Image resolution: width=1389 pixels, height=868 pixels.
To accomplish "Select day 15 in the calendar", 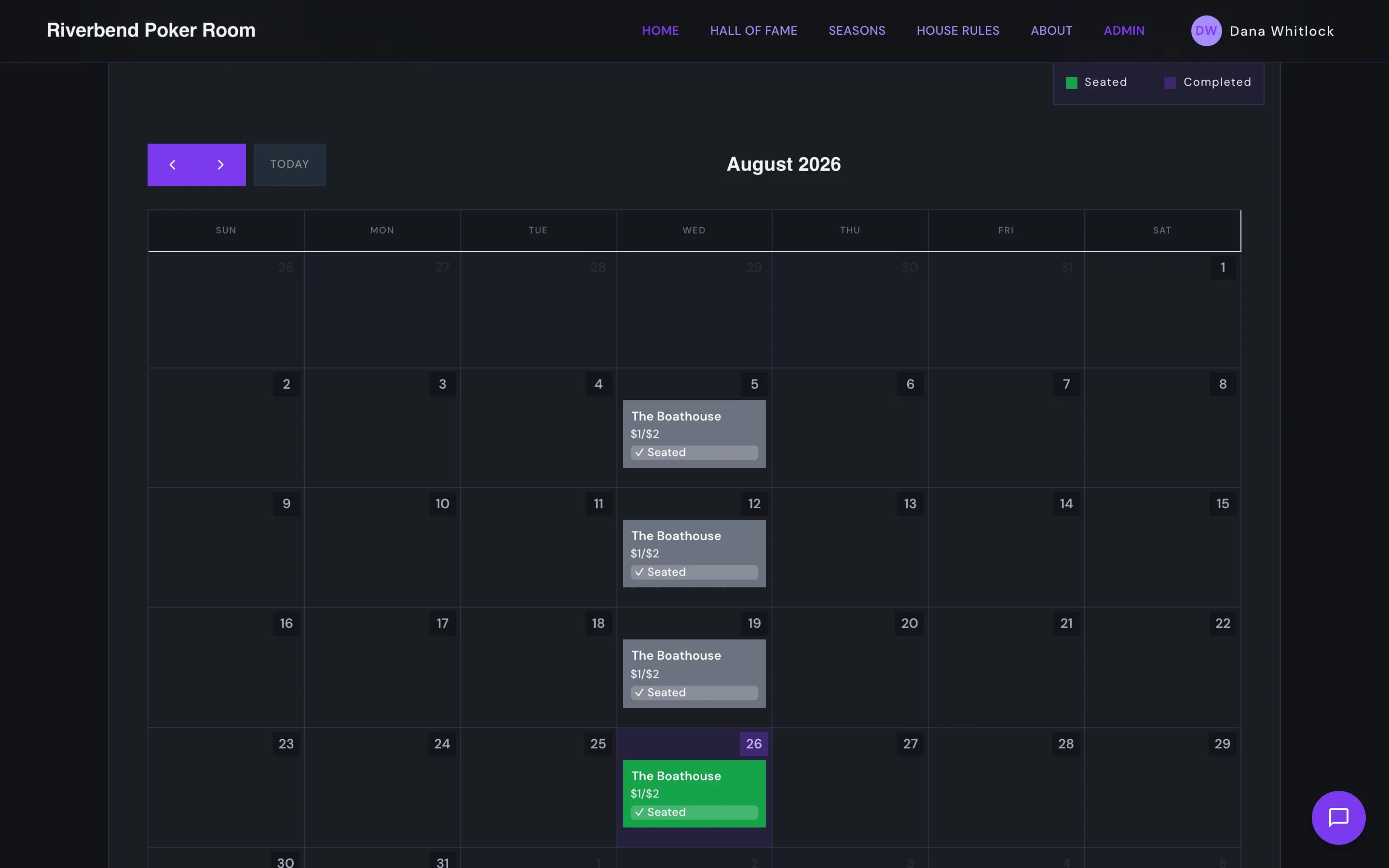I will (1223, 504).
